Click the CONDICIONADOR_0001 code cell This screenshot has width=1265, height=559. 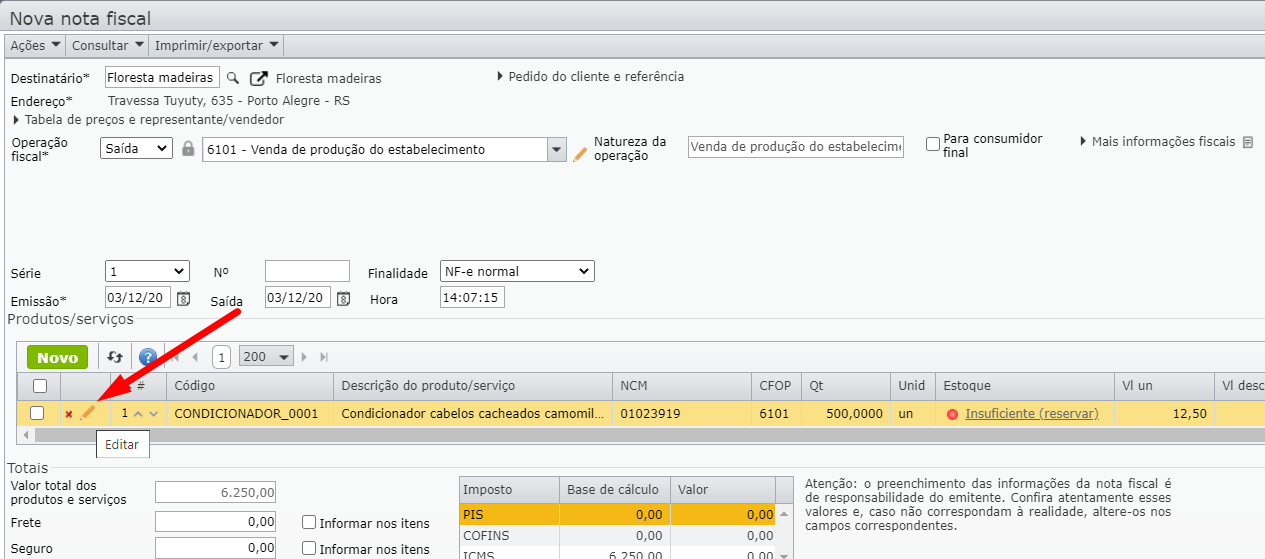[250, 414]
